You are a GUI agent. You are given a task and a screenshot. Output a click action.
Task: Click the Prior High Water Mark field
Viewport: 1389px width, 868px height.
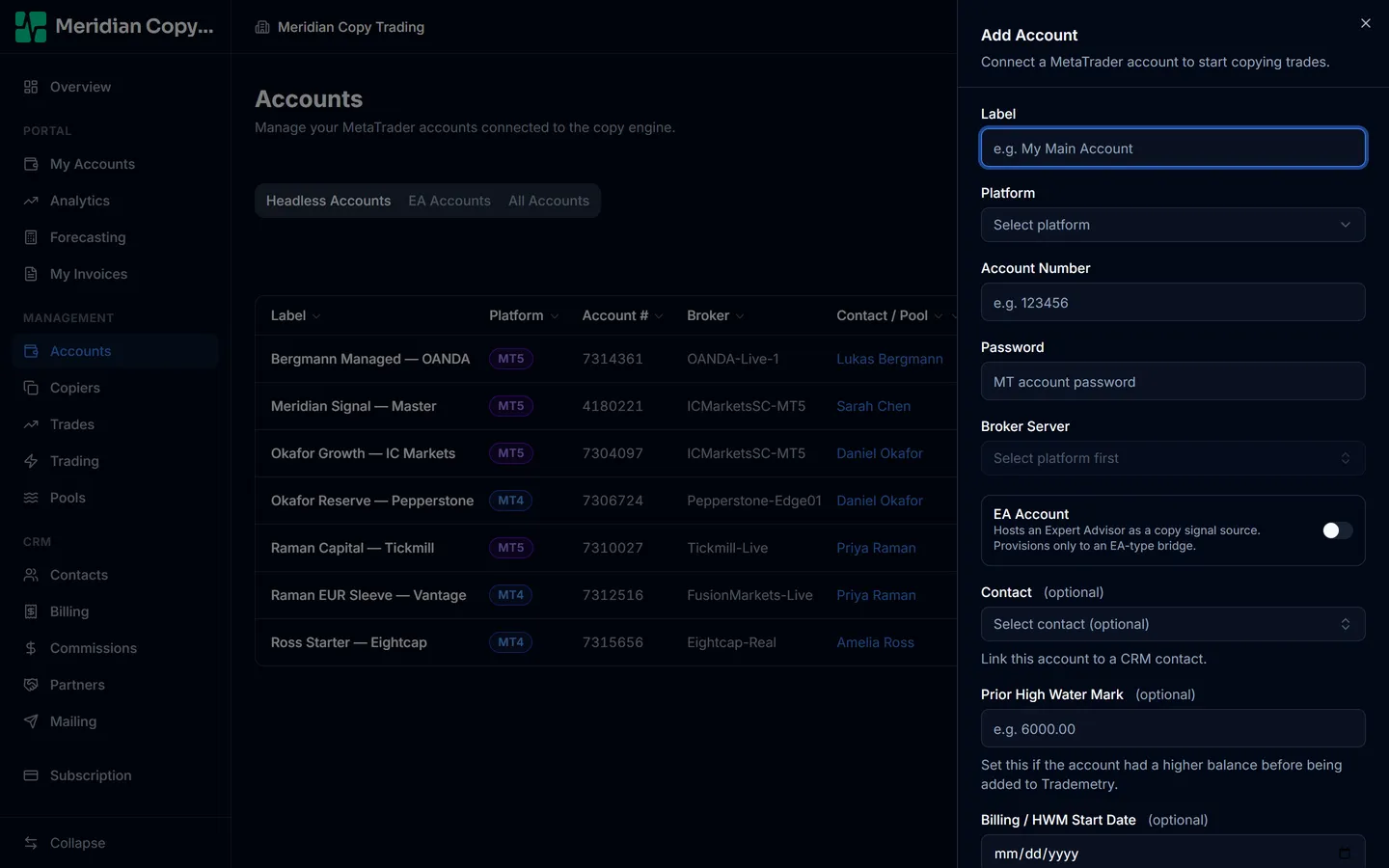coord(1173,728)
